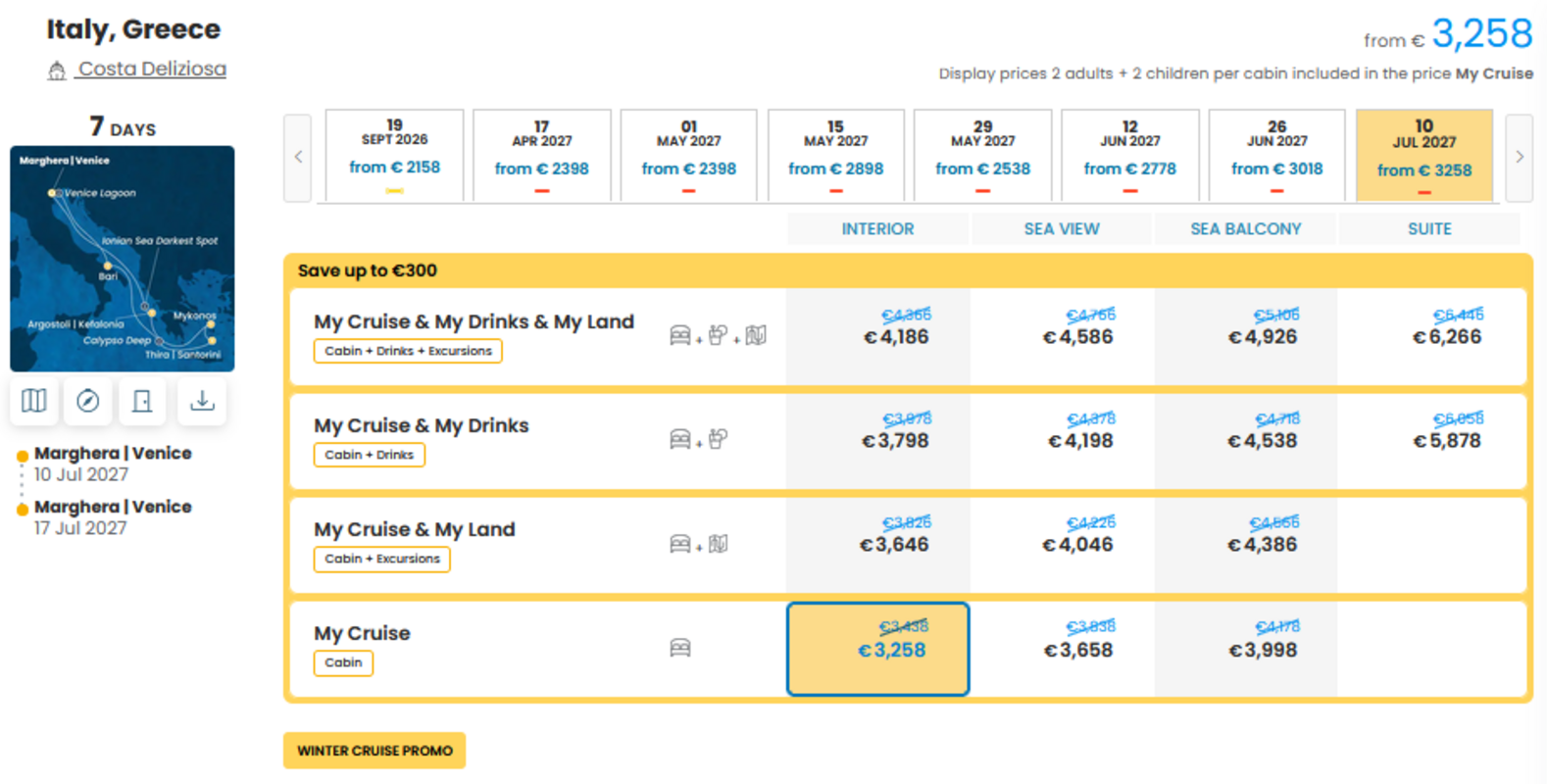The height and width of the screenshot is (784, 1547).
Task: Select the 12 Jun 2027 departure
Action: click(1130, 156)
